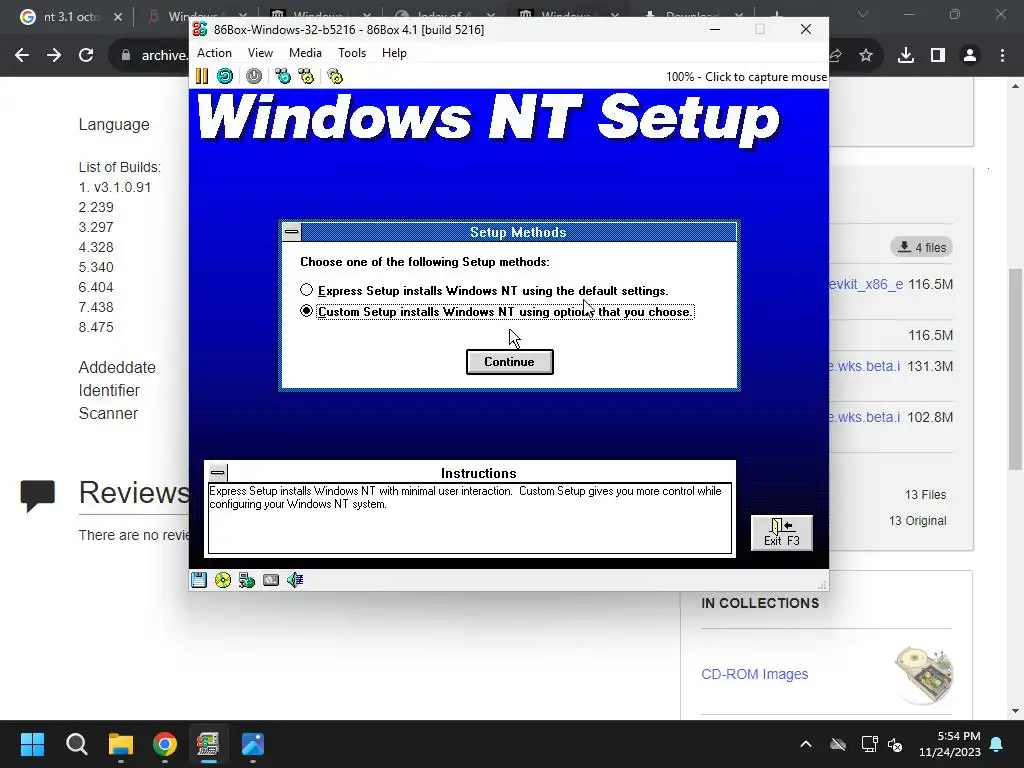Toggle Chrome side panel icon
This screenshot has width=1024, height=768.
pos(938,56)
